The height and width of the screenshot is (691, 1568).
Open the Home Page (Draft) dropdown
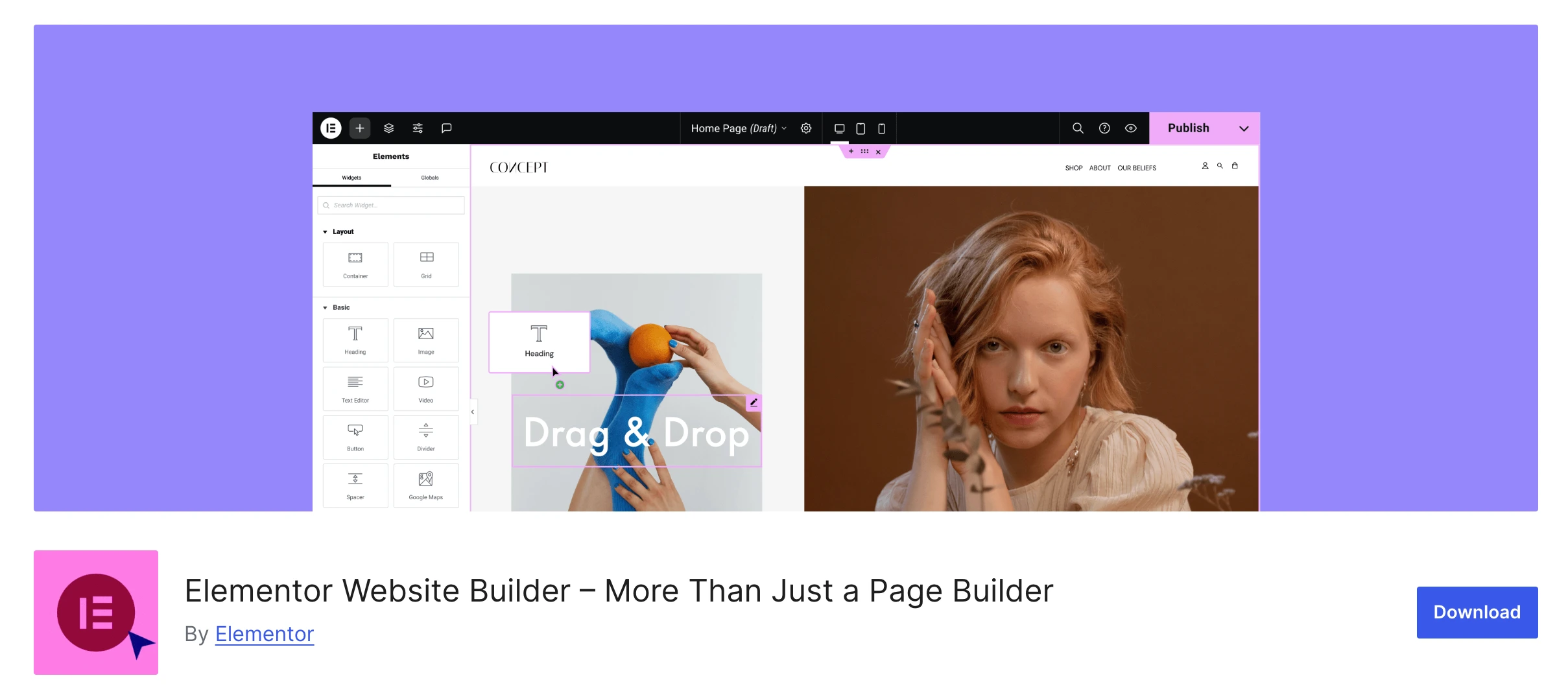(738, 128)
